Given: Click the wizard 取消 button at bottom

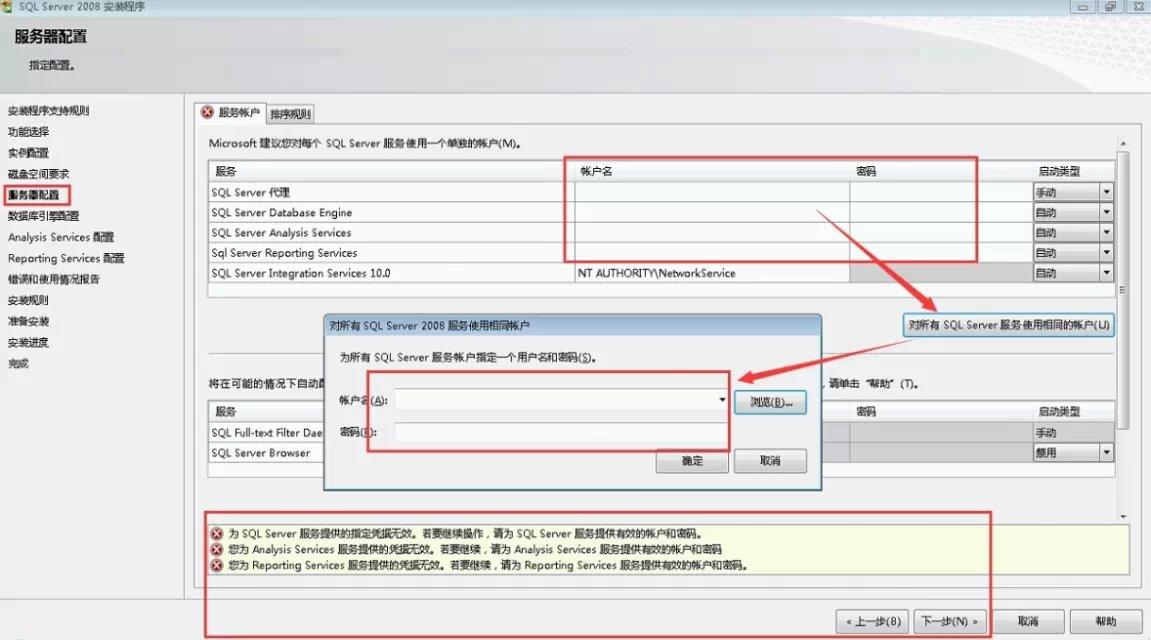Looking at the screenshot, I should (x=1028, y=622).
